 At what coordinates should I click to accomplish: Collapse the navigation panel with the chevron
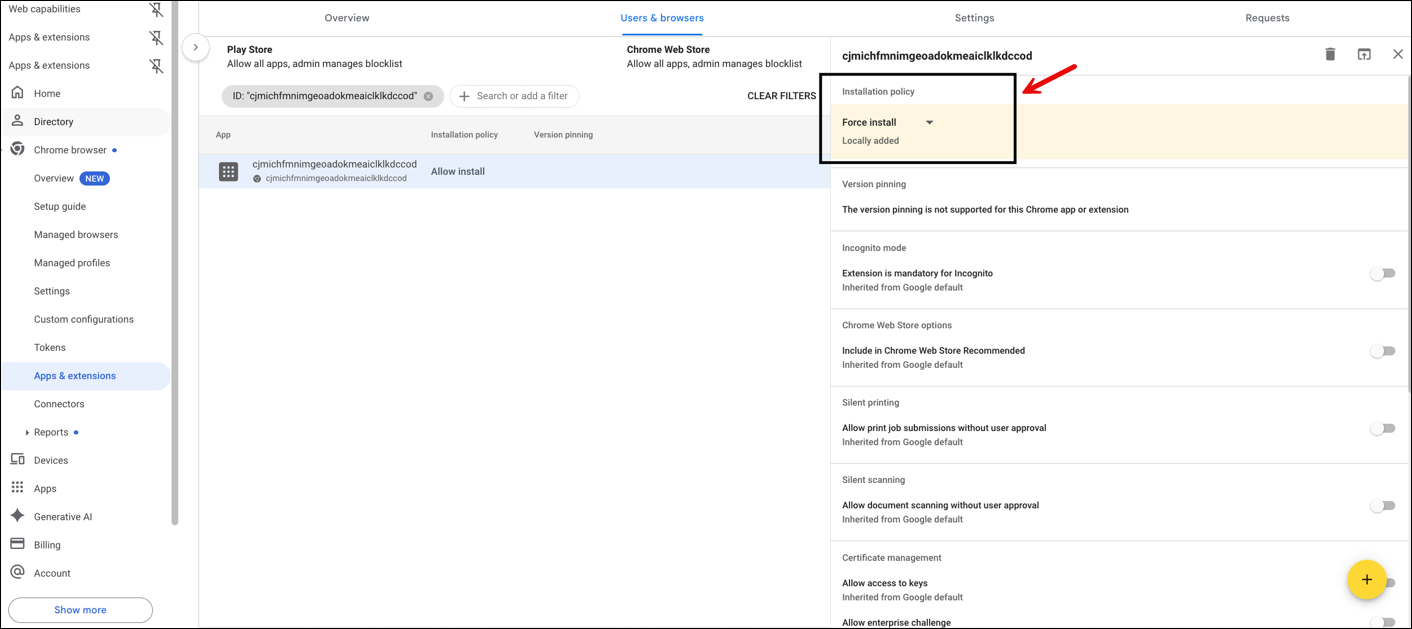pos(195,46)
